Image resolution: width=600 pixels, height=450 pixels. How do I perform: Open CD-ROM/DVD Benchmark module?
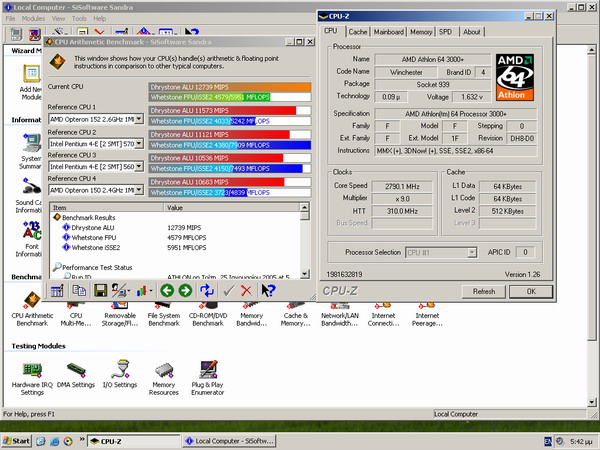pyautogui.click(x=208, y=315)
